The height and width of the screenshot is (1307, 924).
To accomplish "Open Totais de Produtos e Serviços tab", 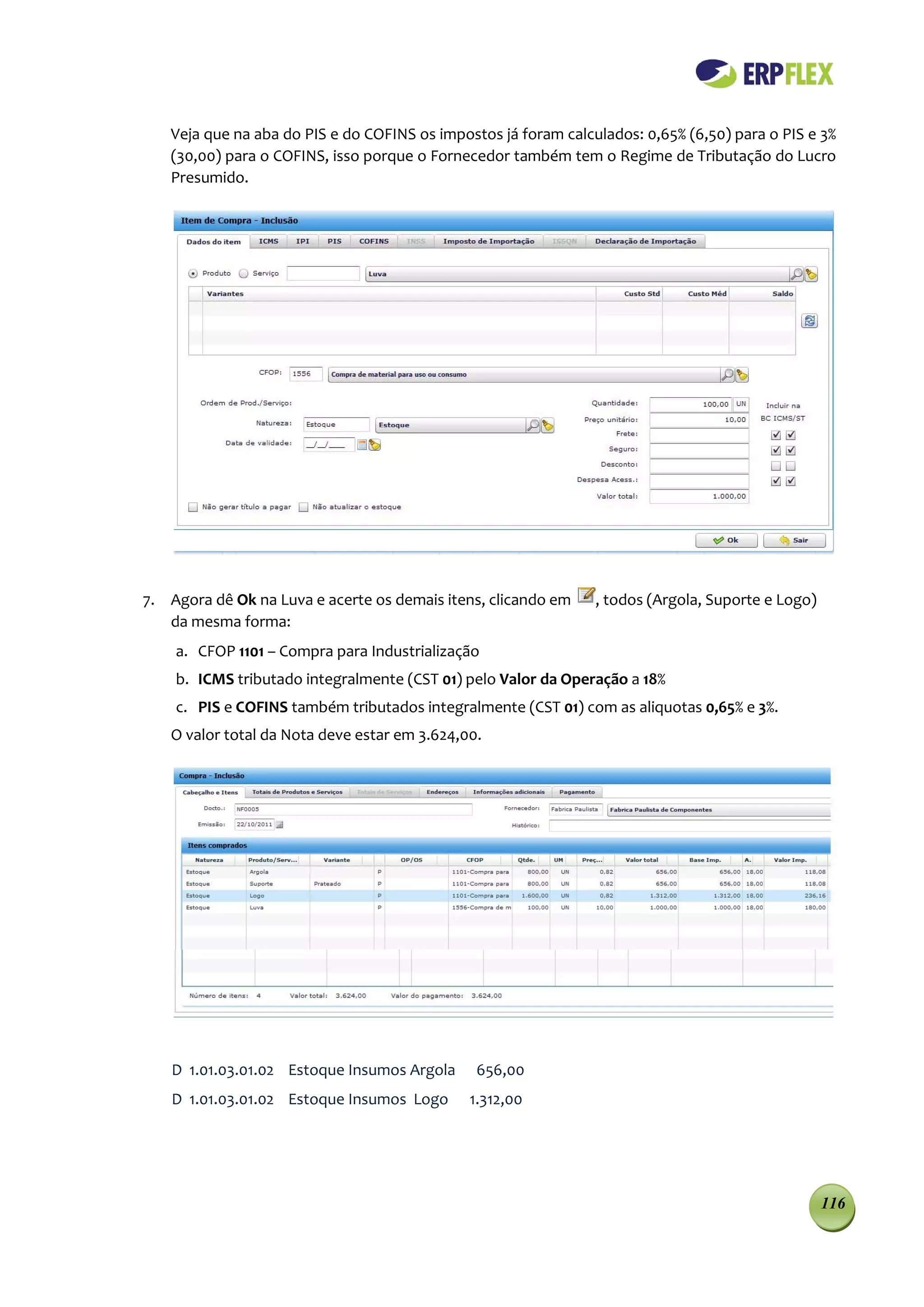I will coord(297,792).
